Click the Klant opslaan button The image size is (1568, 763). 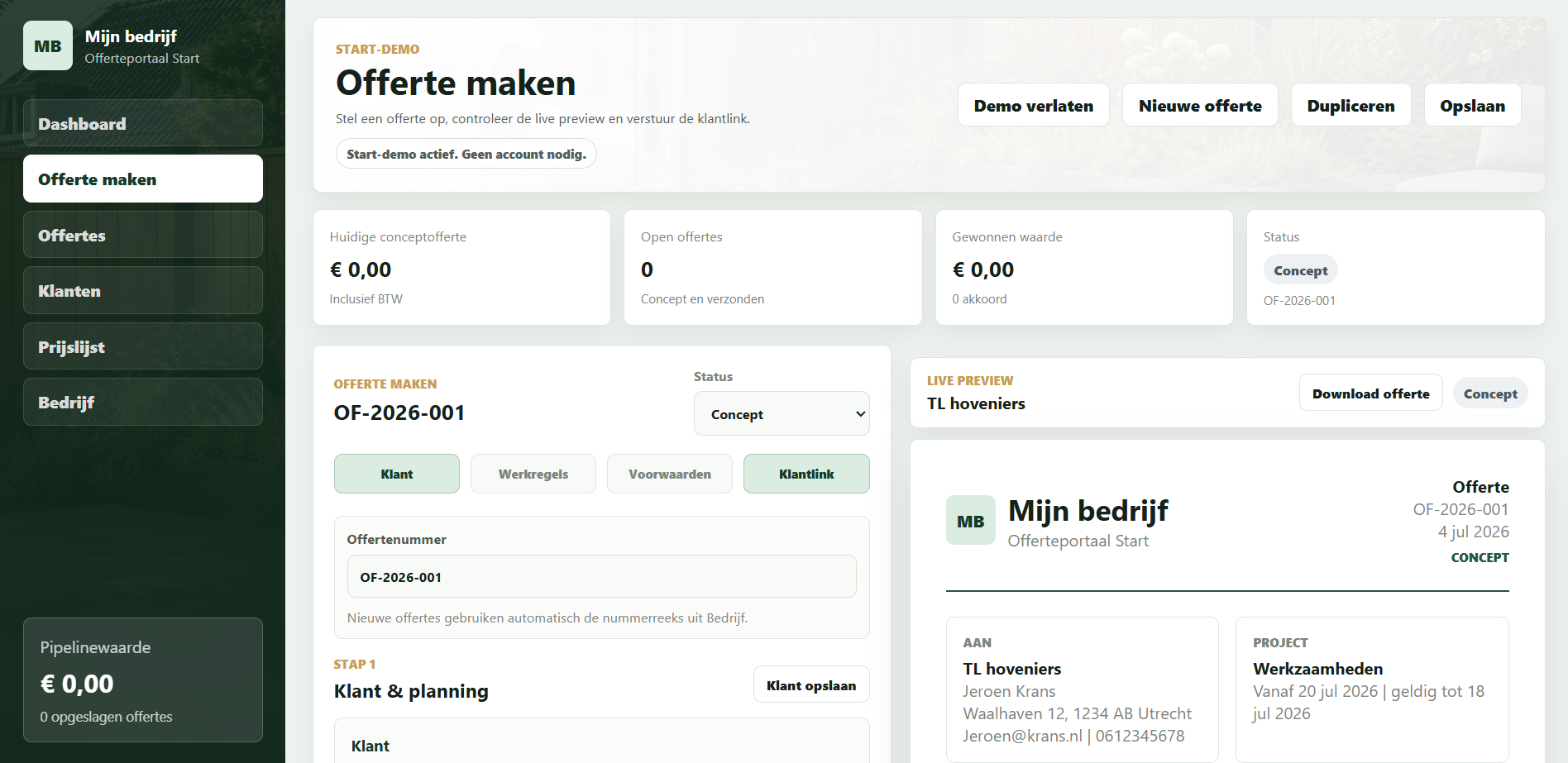[811, 684]
